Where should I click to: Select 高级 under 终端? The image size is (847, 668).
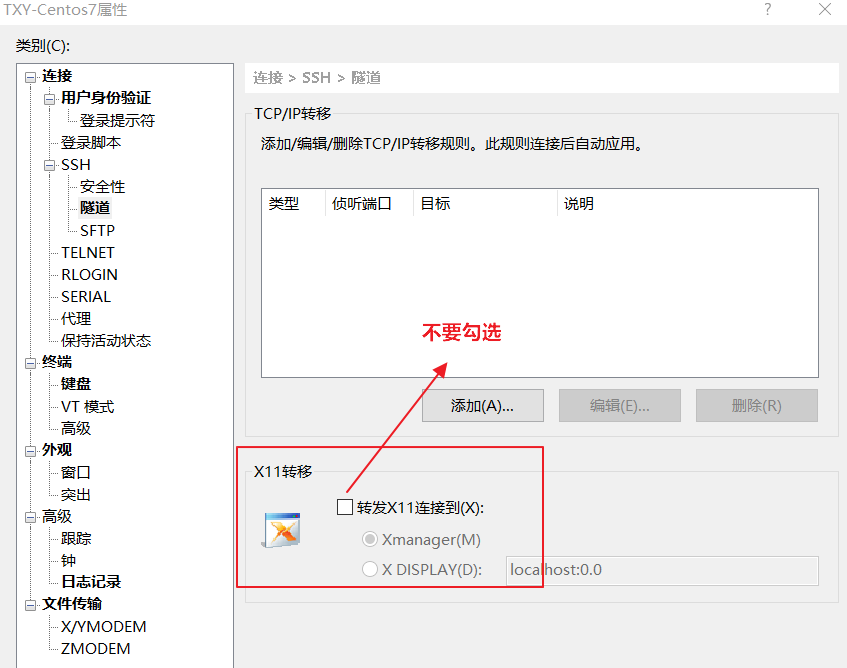(76, 428)
